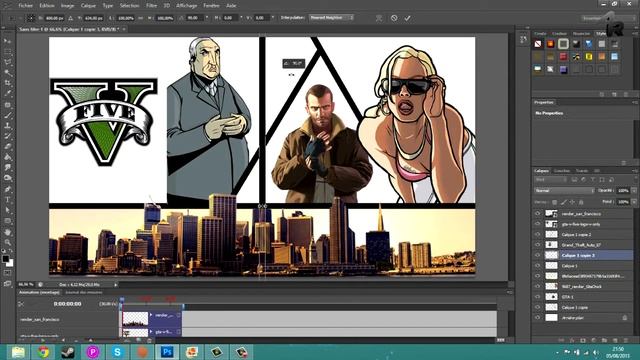Hide the Arrière-plan background layer
This screenshot has width=640, height=360.
(x=537, y=318)
